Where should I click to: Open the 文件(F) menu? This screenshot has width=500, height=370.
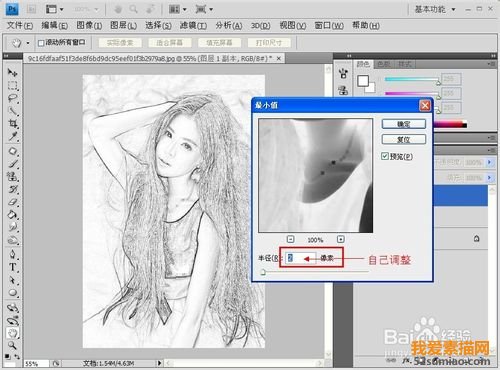point(20,25)
